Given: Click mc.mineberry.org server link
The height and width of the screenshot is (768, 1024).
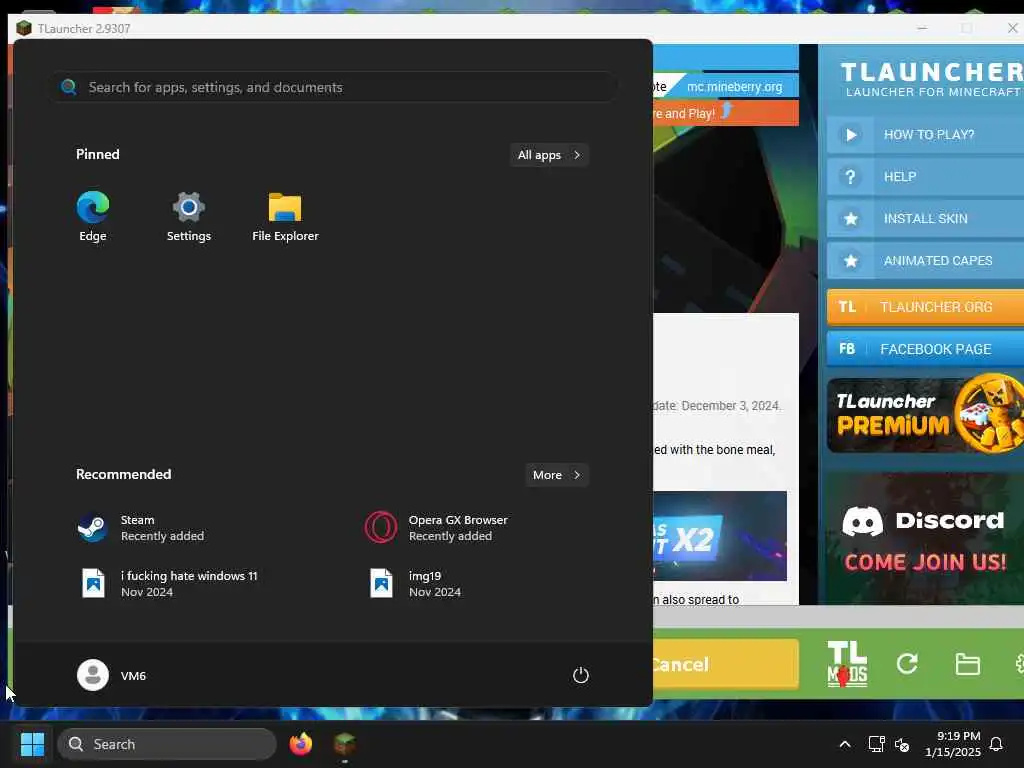Looking at the screenshot, I should click(734, 87).
